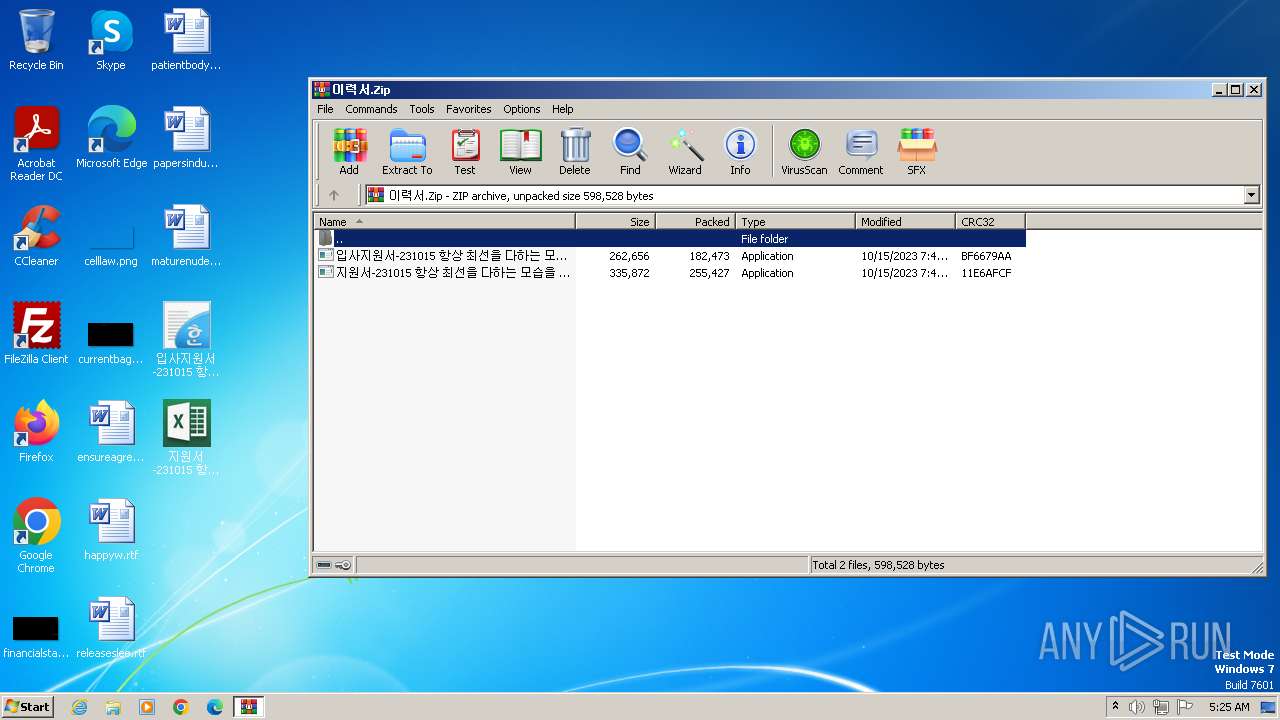This screenshot has height=720, width=1280.
Task: Click the Test archive icon
Action: coord(465,152)
